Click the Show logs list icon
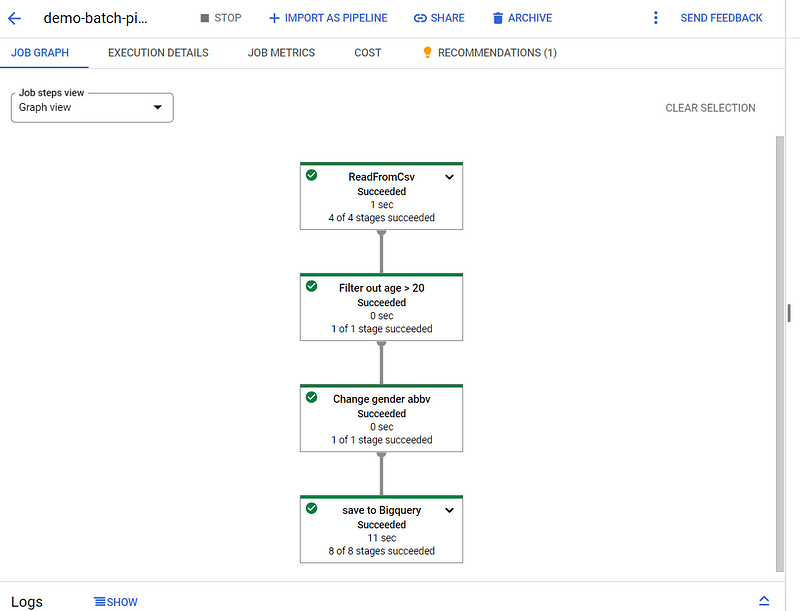This screenshot has height=611, width=800. point(100,602)
